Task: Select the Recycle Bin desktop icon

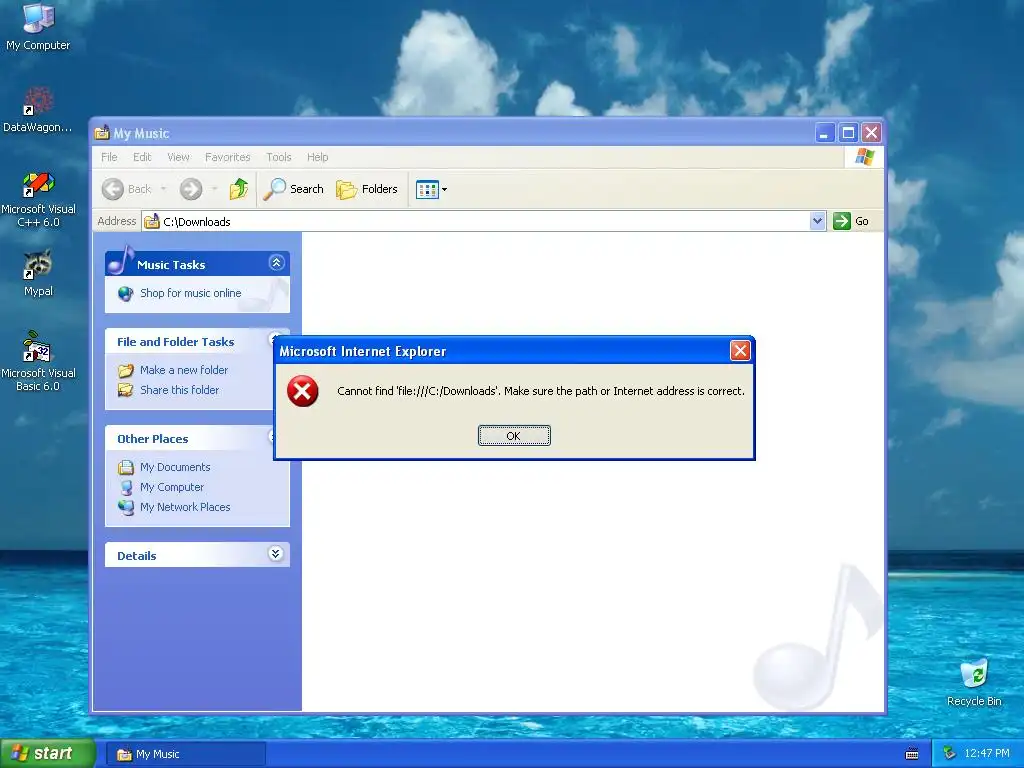Action: point(974,682)
